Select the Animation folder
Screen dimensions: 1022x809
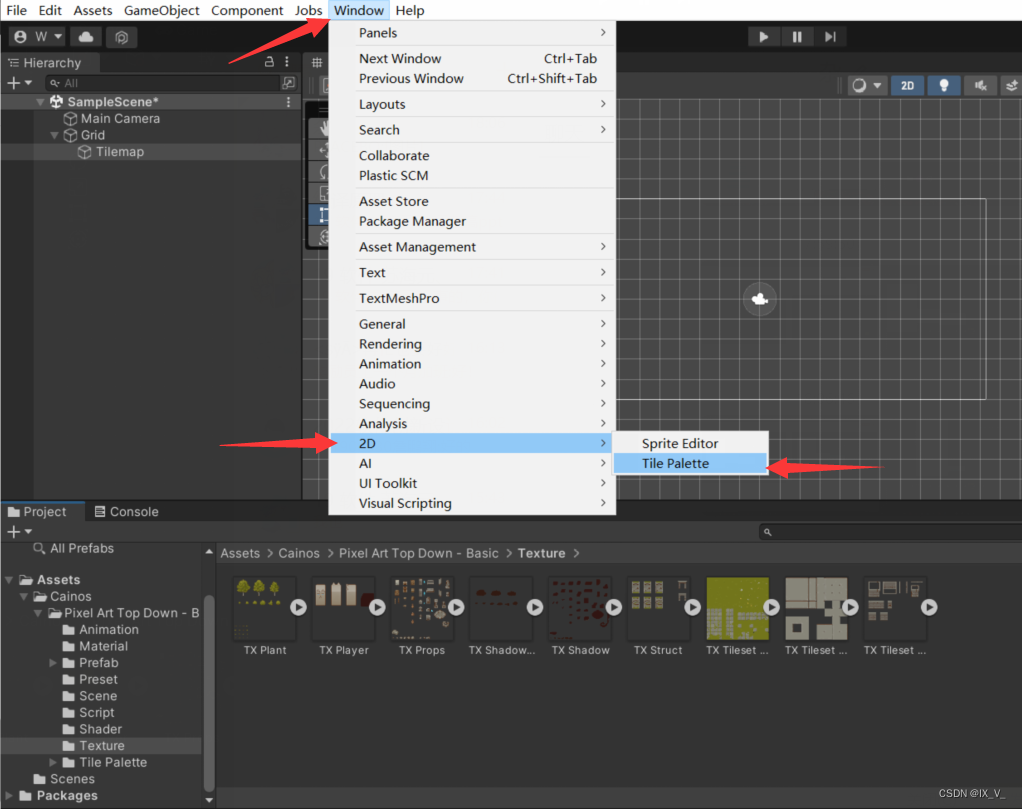tap(100, 630)
